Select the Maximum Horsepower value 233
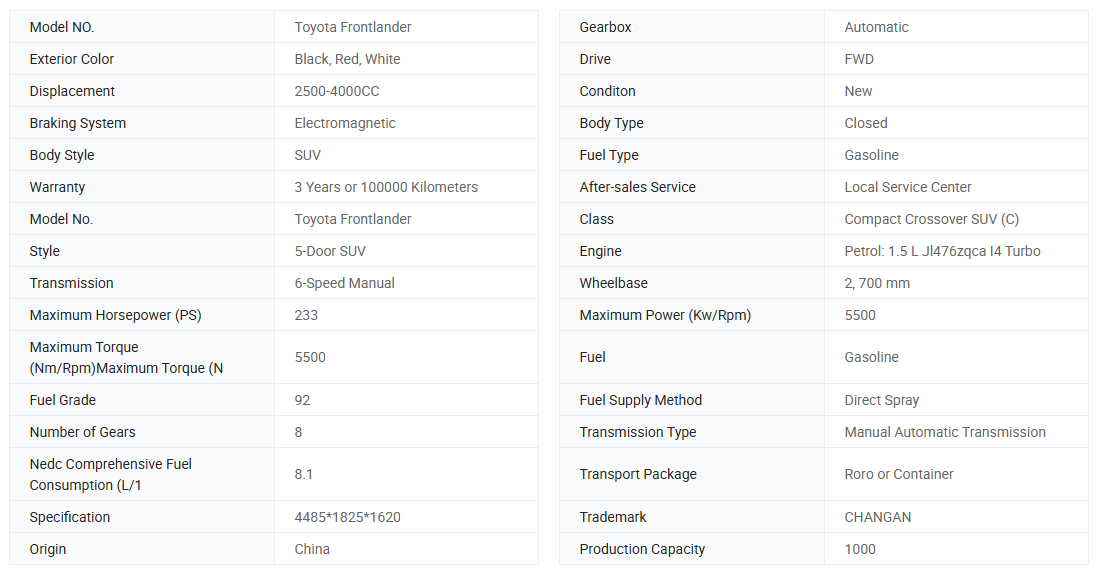1097x584 pixels. point(306,315)
